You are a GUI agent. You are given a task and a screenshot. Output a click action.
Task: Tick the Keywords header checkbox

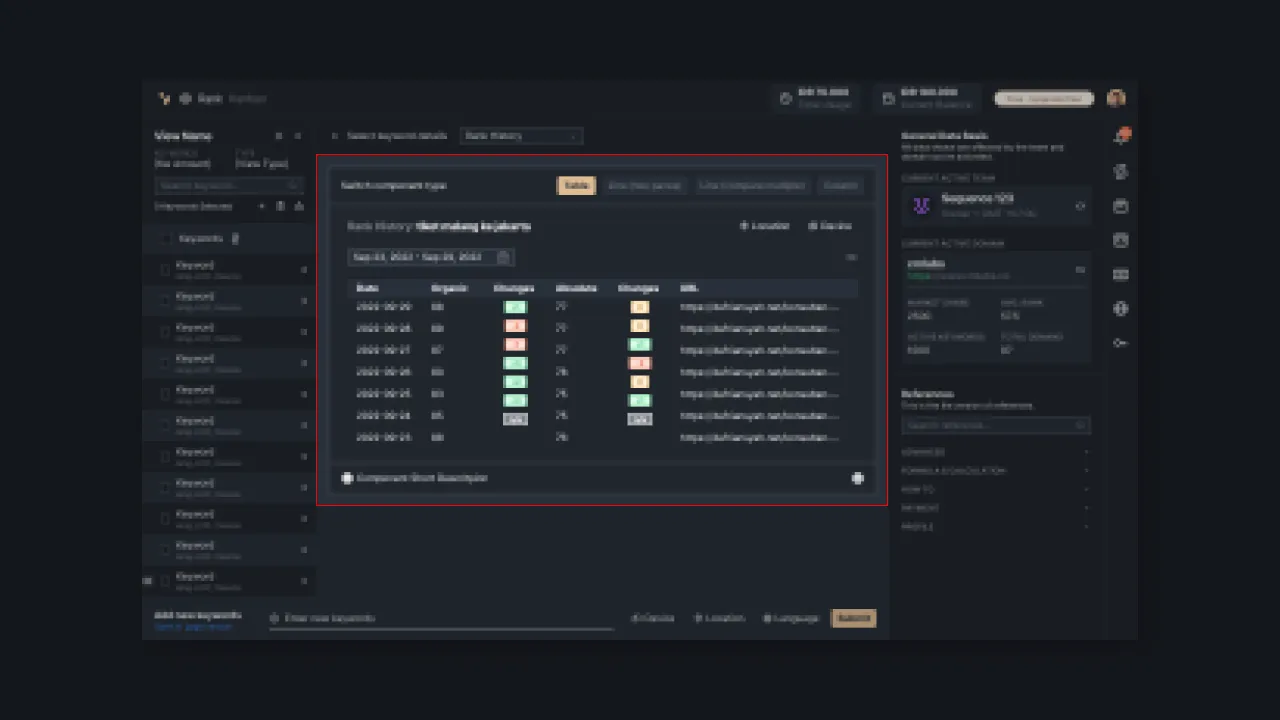coord(166,239)
